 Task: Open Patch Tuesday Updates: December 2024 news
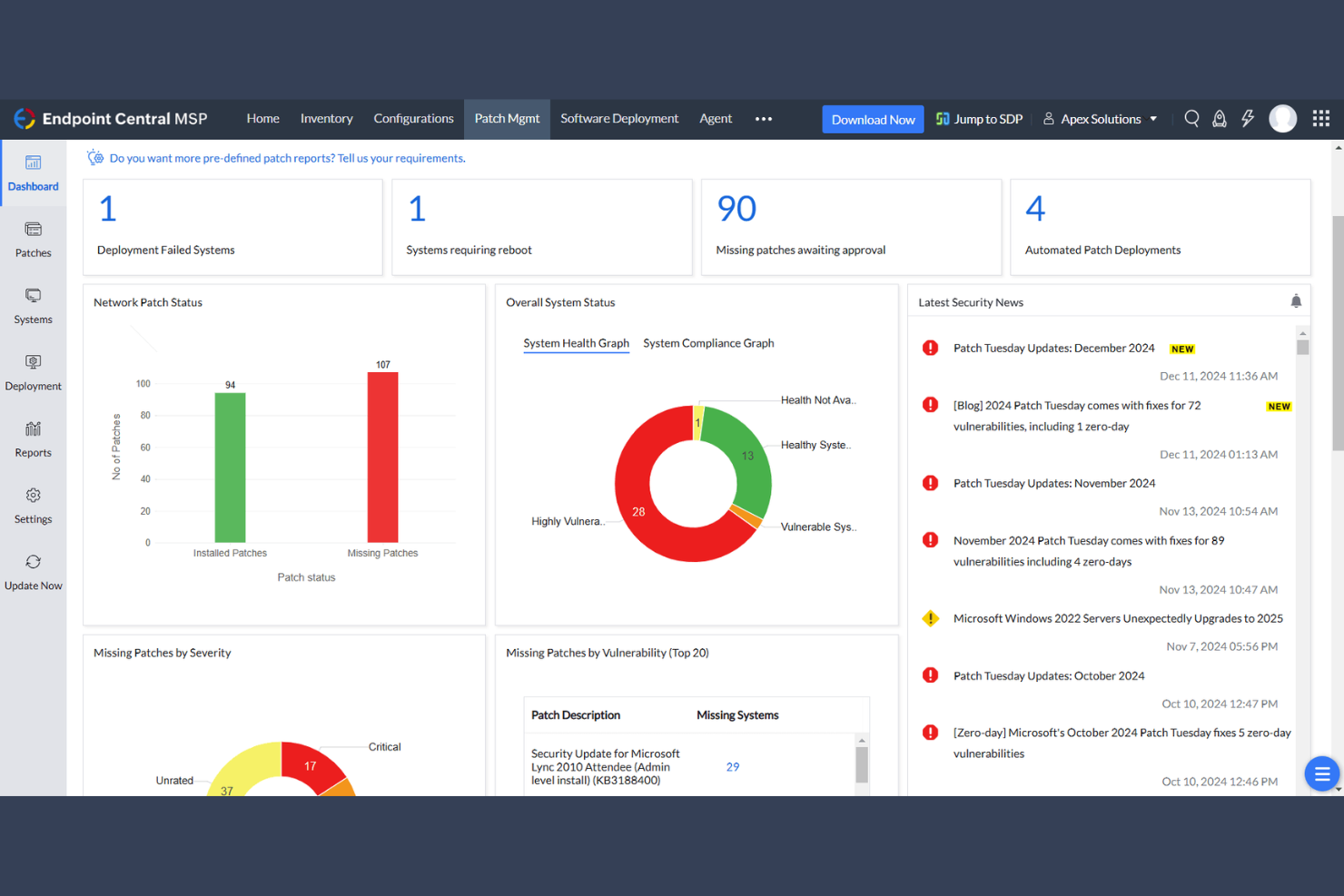click(1053, 348)
